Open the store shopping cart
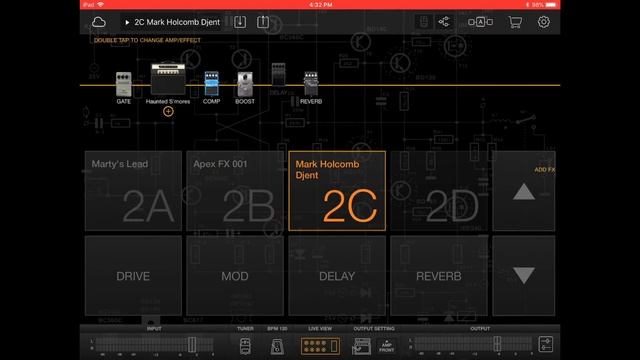This screenshot has width=640, height=360. [515, 22]
